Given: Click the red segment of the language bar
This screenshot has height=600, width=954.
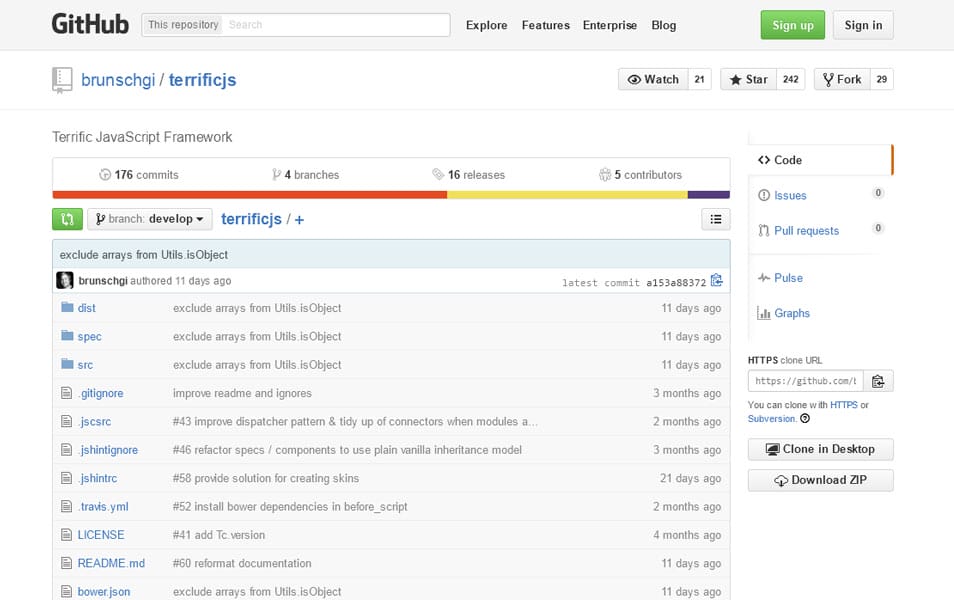Looking at the screenshot, I should coord(249,195).
